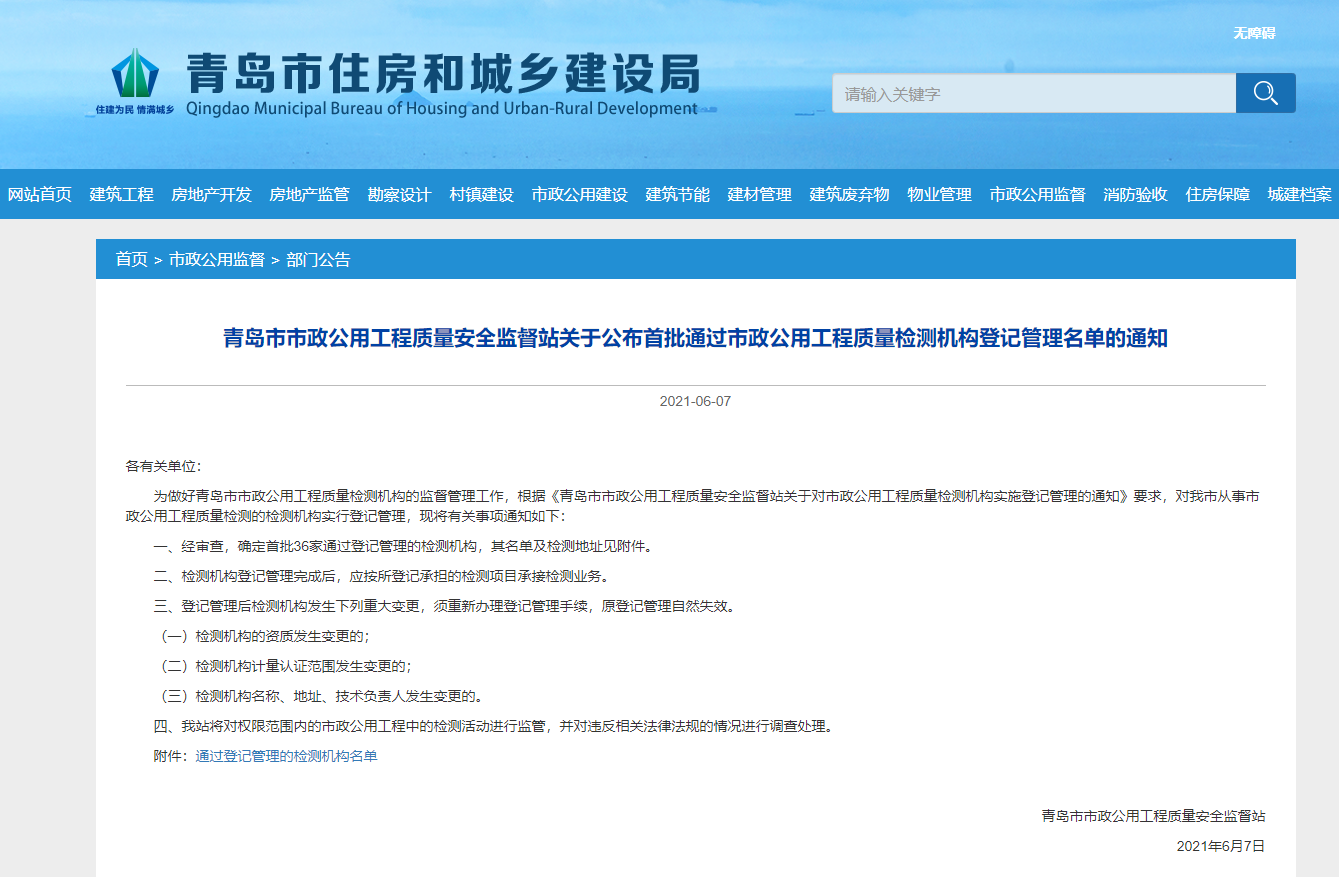Navigate to 勘察设计 section
The image size is (1339, 877).
pos(399,195)
